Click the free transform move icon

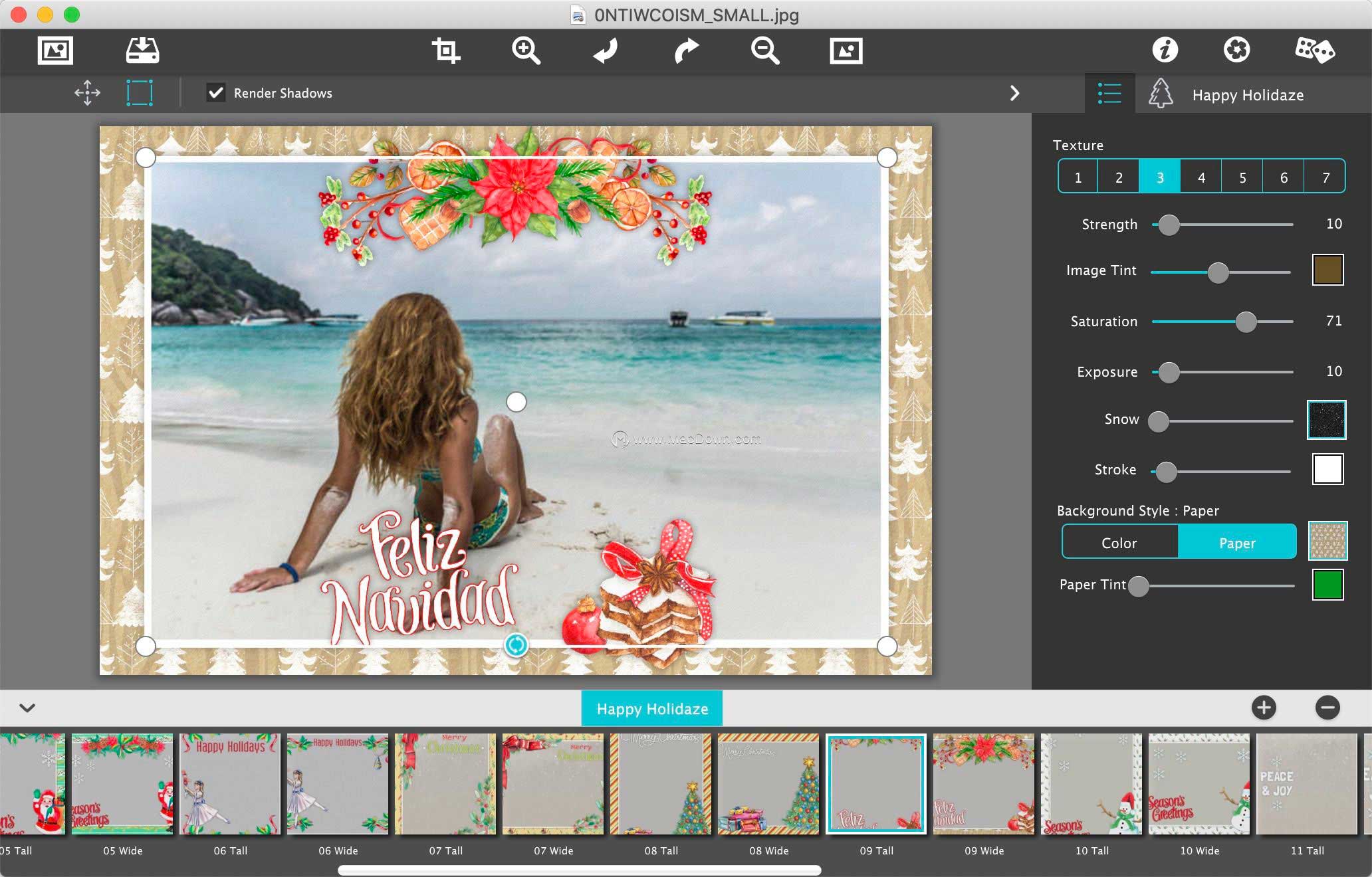tap(87, 94)
